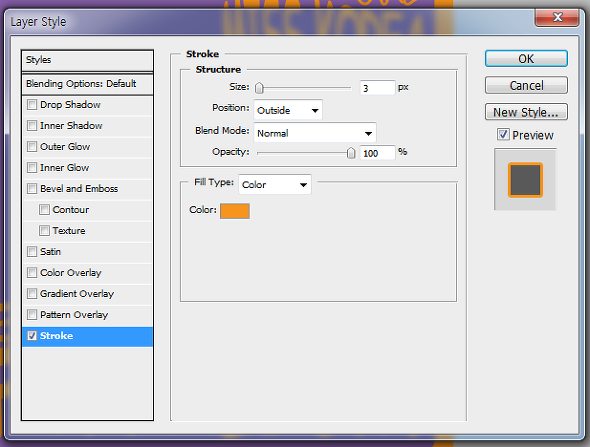The width and height of the screenshot is (590, 447).
Task: Open the Blend Mode dropdown showing Normal
Action: [315, 133]
